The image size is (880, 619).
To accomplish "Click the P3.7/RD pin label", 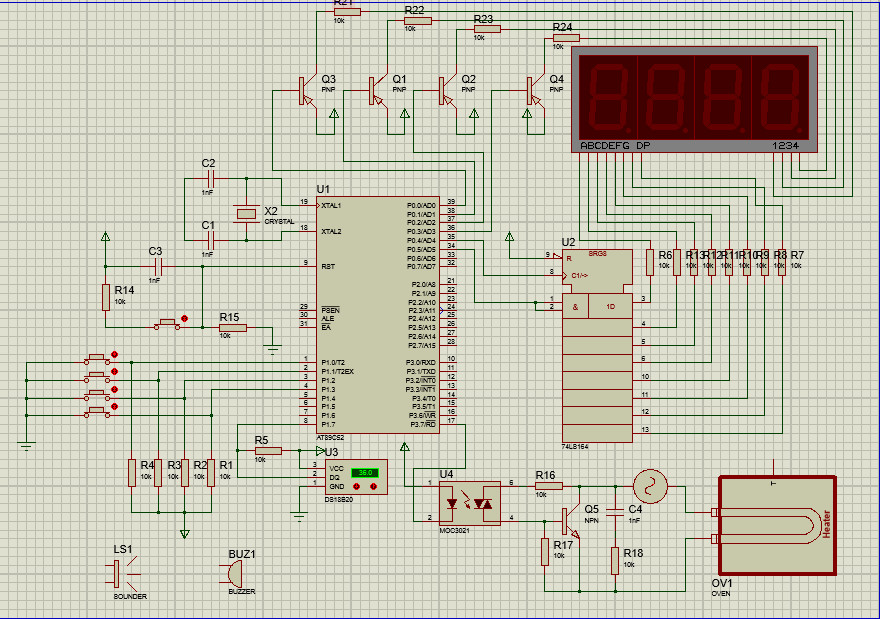I will tap(422, 424).
